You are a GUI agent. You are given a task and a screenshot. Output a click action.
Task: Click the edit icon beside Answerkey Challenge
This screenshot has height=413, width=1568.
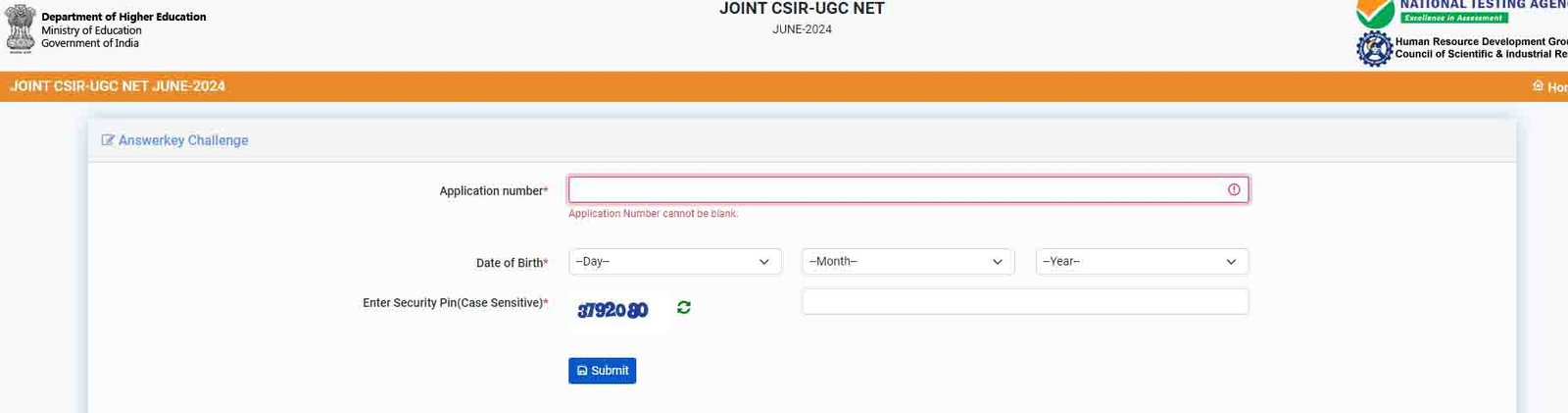(x=108, y=140)
